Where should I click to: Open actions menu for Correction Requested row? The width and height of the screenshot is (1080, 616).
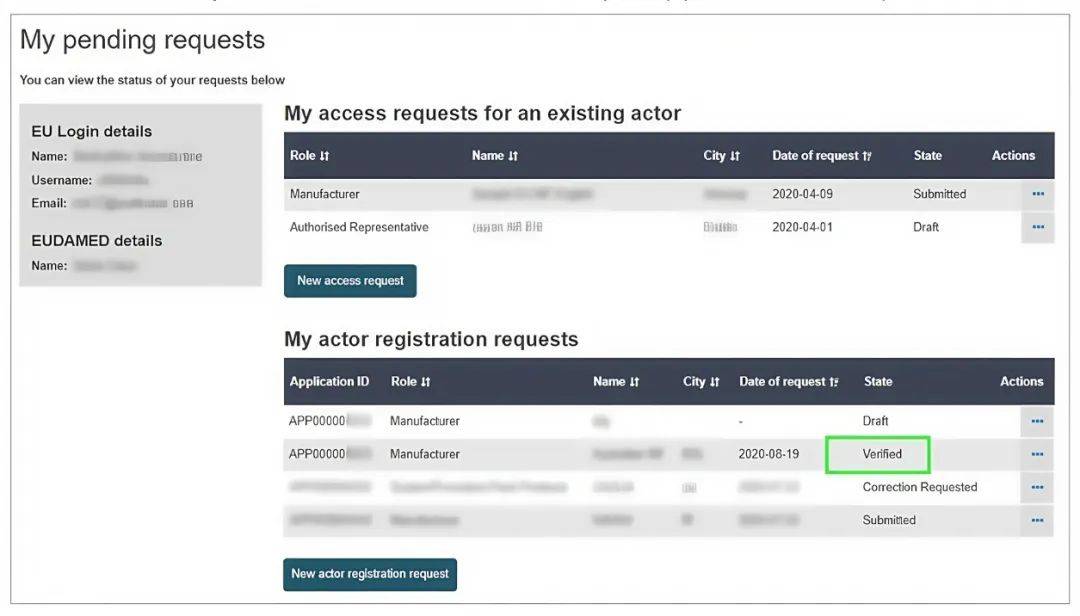1037,487
